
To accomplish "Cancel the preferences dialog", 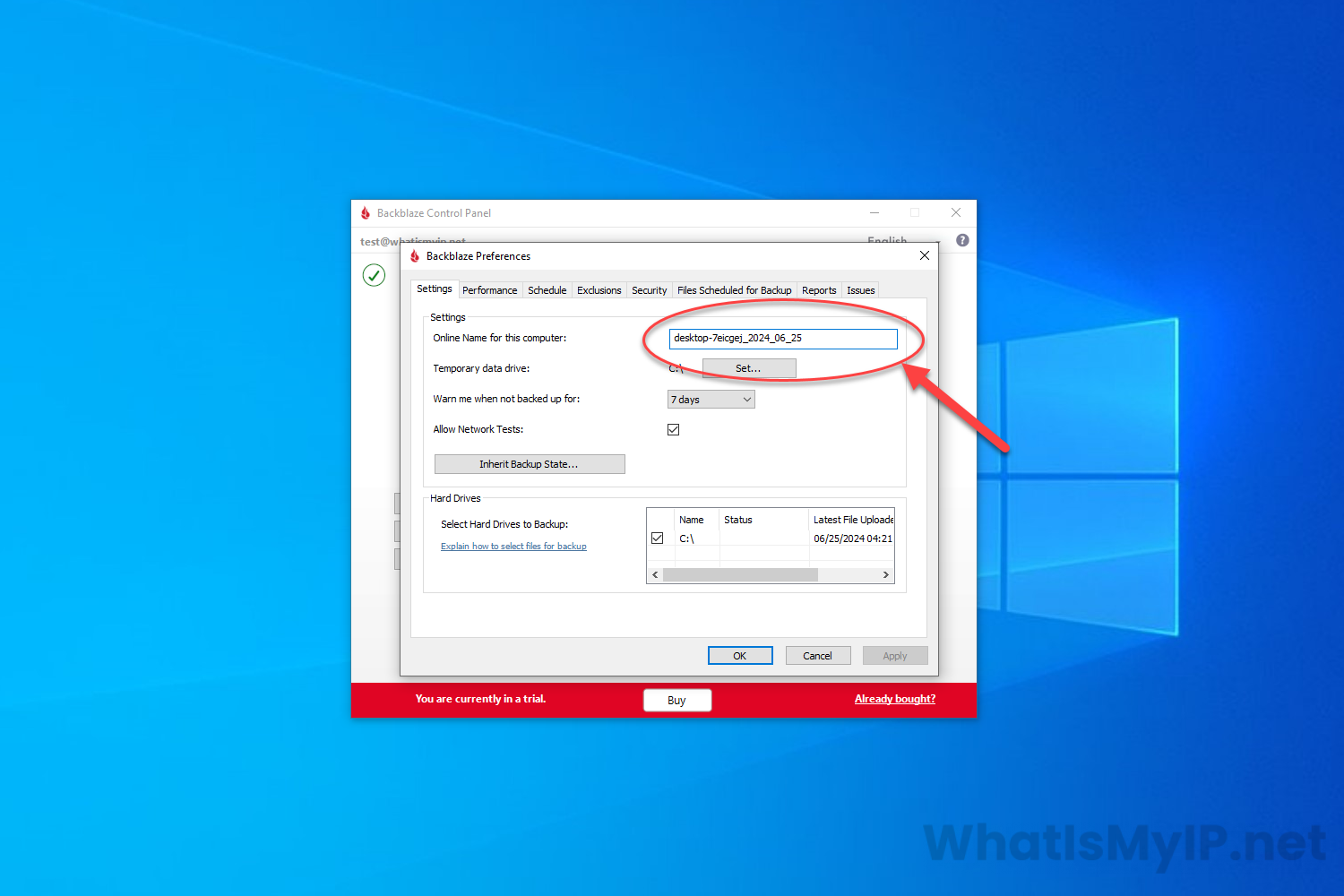I will click(x=818, y=656).
